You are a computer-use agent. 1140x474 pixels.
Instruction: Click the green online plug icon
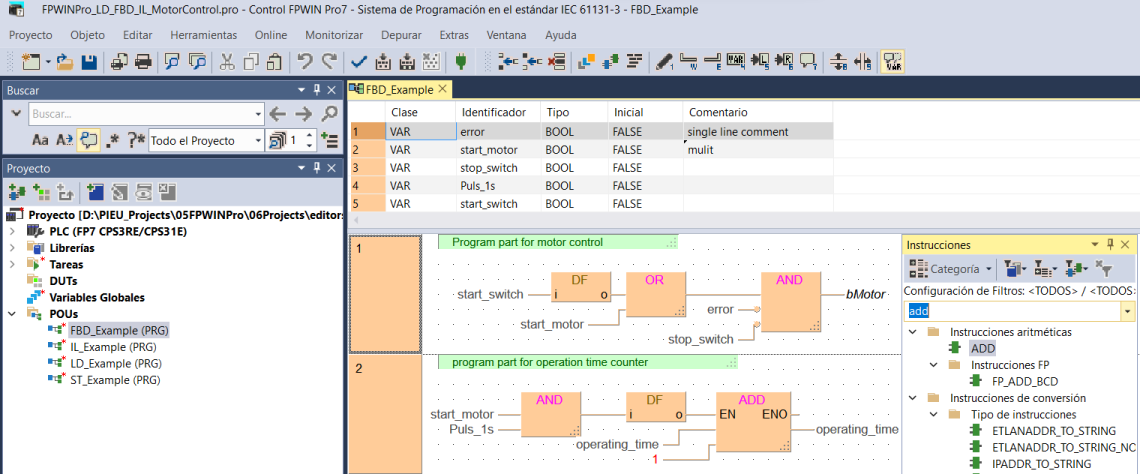pos(461,62)
